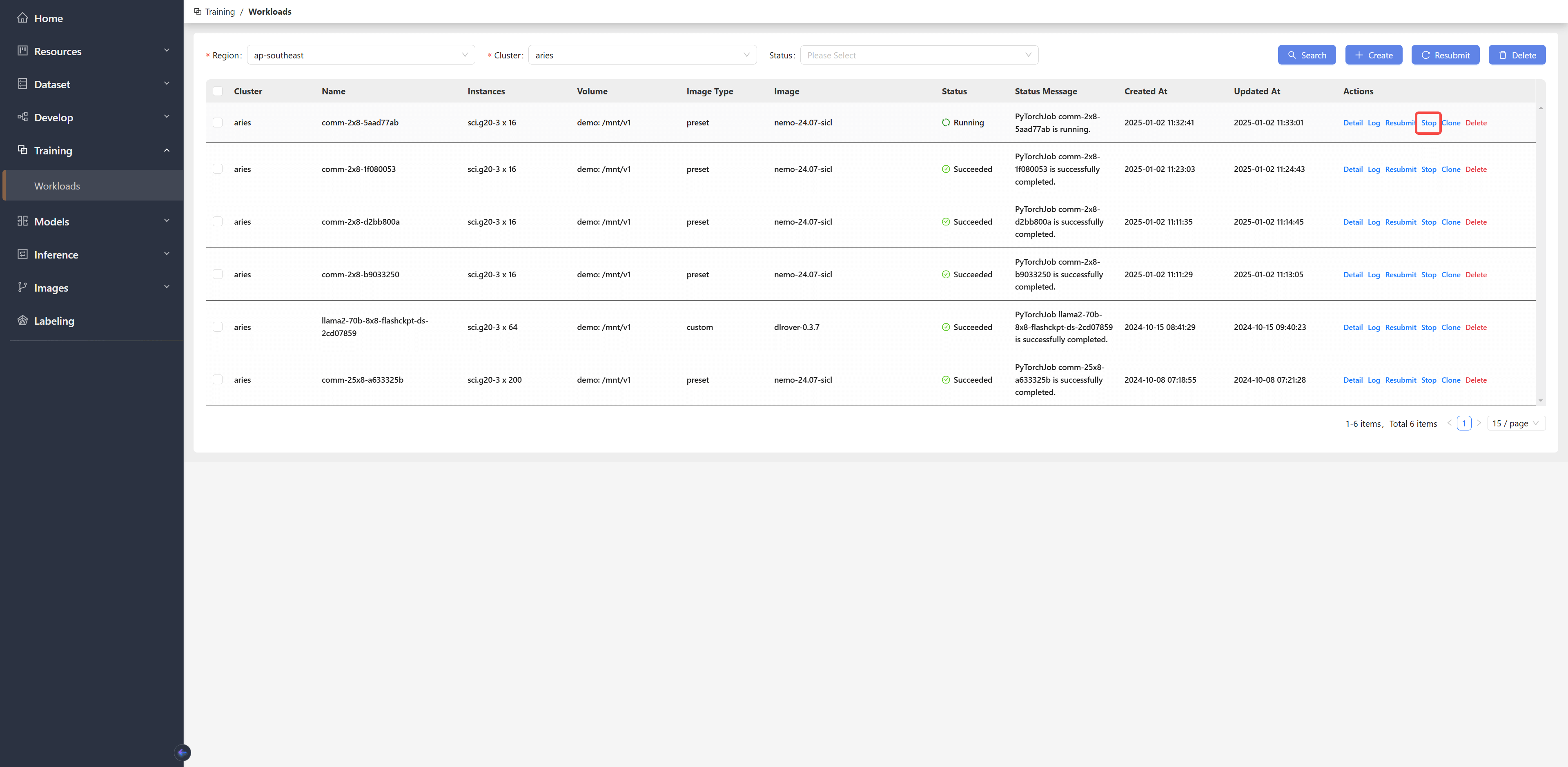Click the Home icon in the sidebar
The height and width of the screenshot is (767, 1568).
coord(22,18)
